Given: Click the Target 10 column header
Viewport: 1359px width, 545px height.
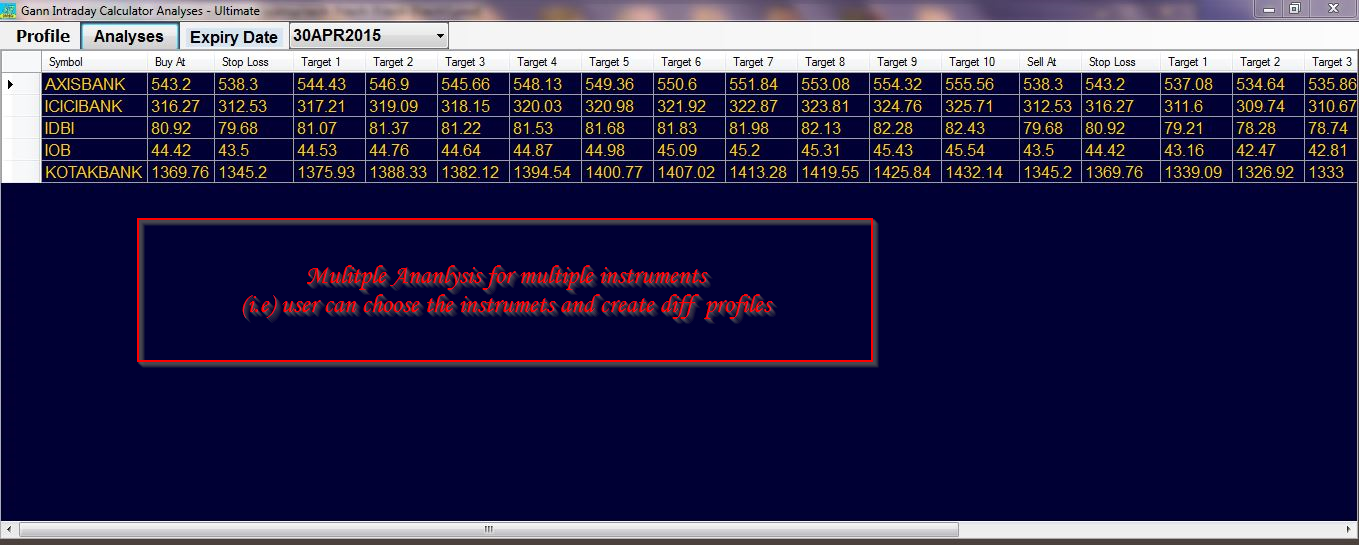Looking at the screenshot, I should 979,62.
